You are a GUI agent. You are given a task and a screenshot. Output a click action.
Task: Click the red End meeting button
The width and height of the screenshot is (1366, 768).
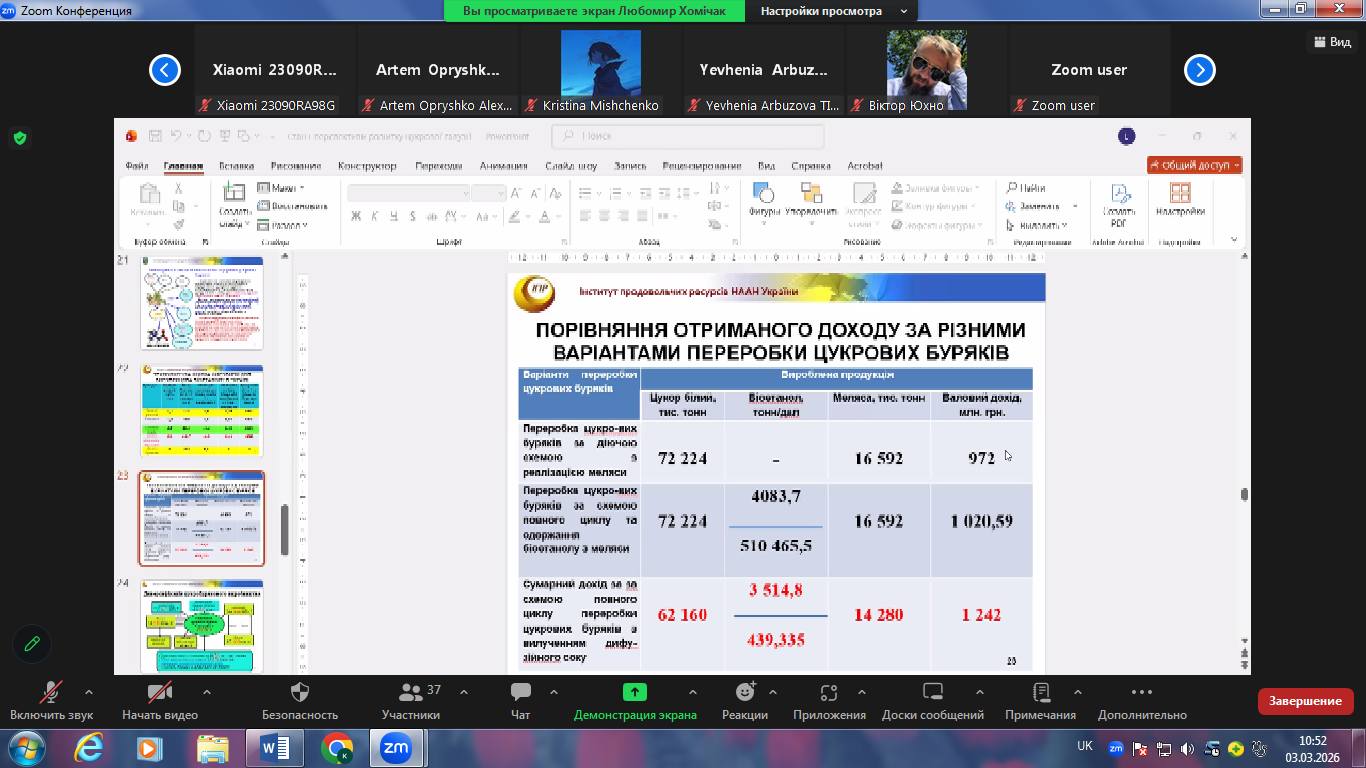pos(1305,701)
